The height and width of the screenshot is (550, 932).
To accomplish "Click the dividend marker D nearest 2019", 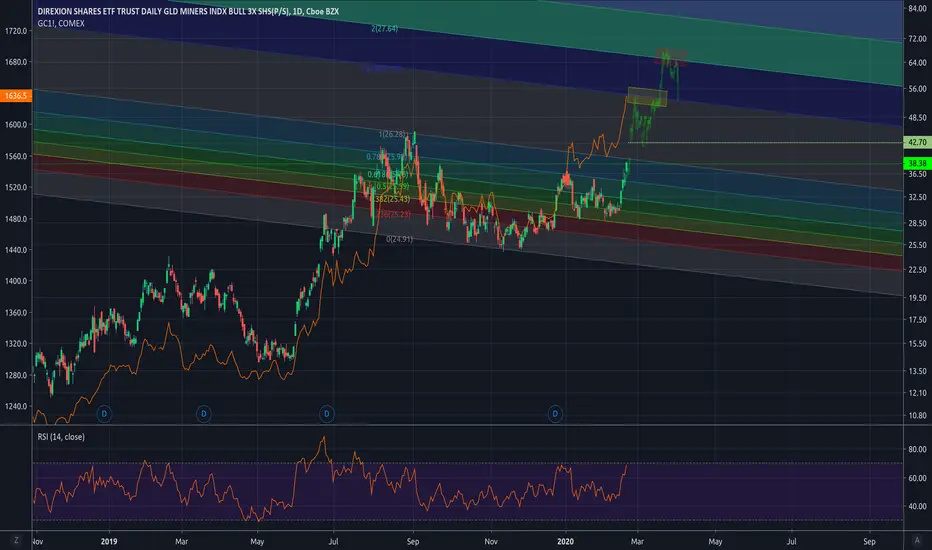I will coord(104,413).
